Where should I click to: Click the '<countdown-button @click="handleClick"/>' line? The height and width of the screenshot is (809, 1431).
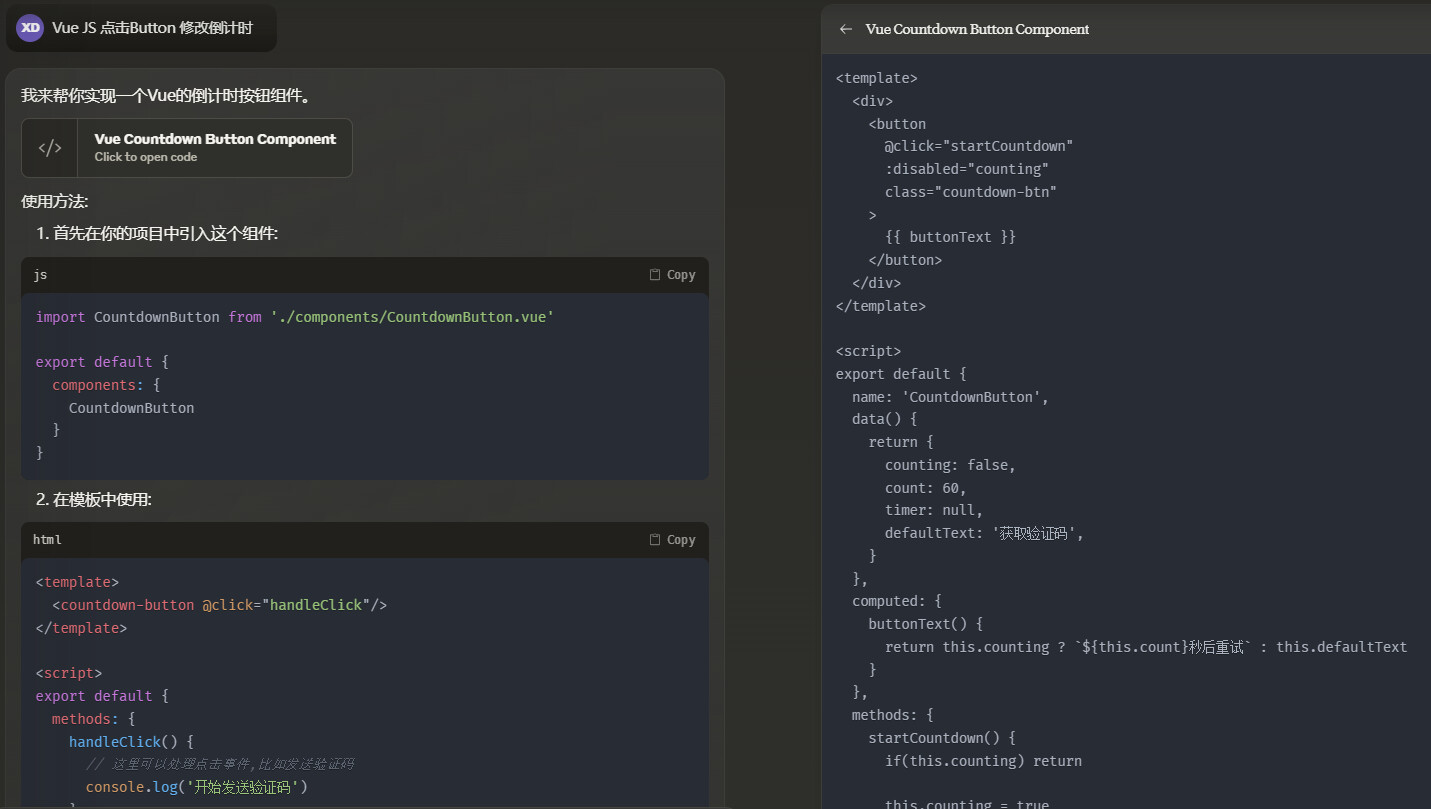point(220,605)
